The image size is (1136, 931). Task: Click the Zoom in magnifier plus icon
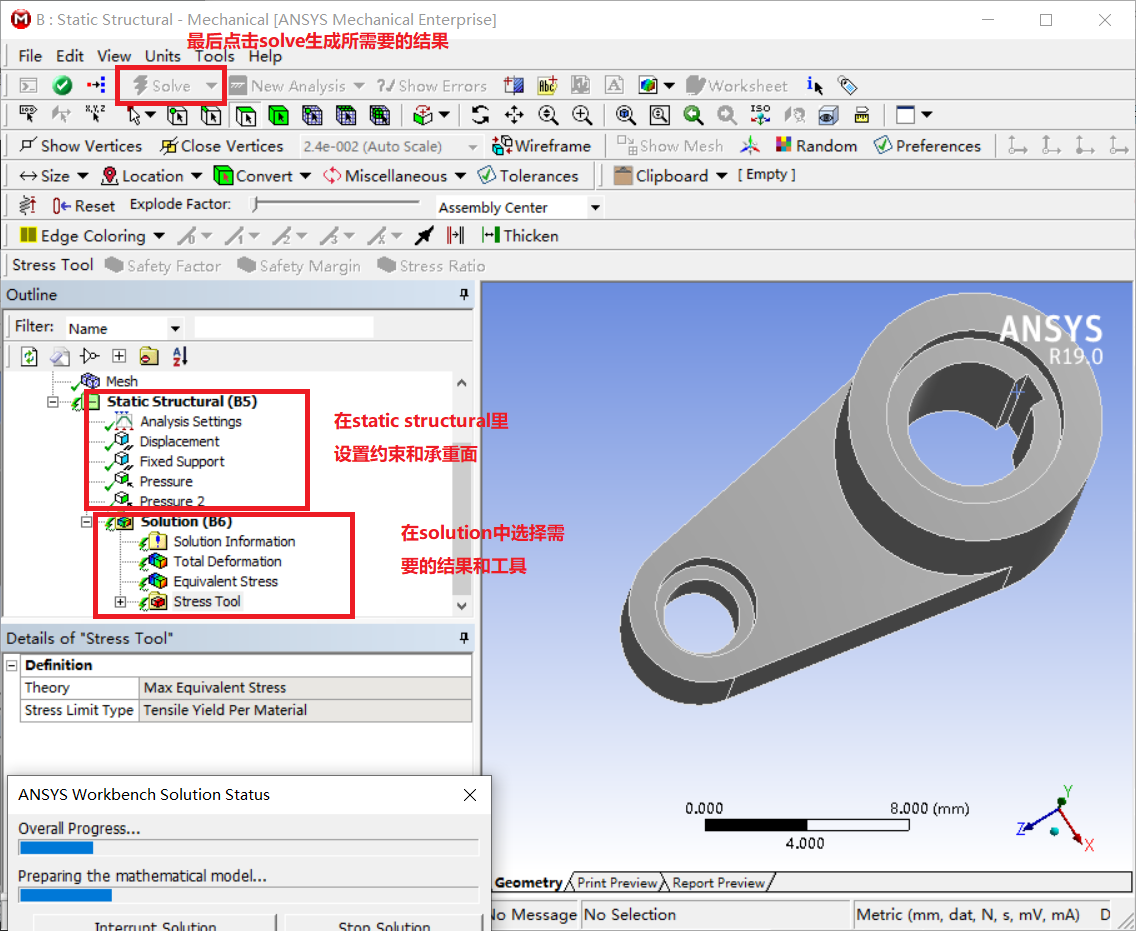click(582, 114)
